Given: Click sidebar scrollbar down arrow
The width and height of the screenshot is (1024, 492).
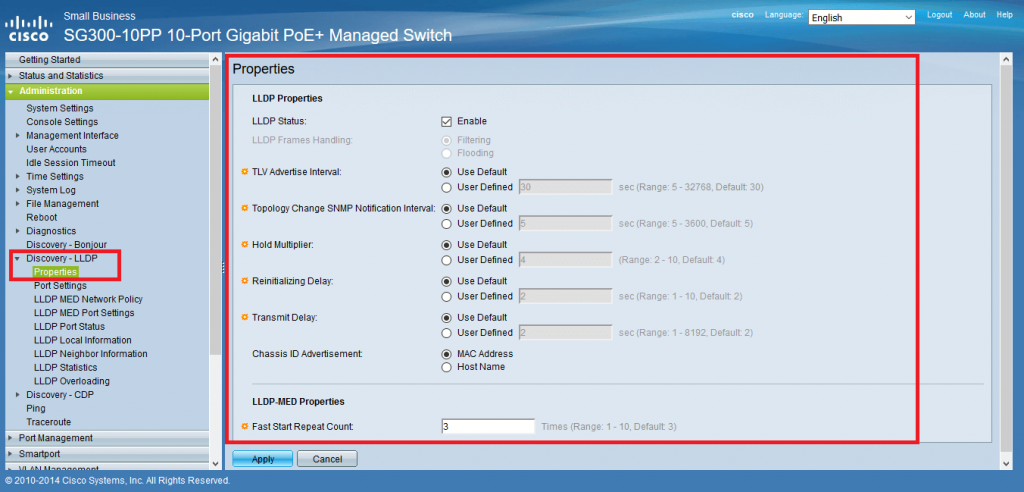Looking at the screenshot, I should pyautogui.click(x=216, y=463).
